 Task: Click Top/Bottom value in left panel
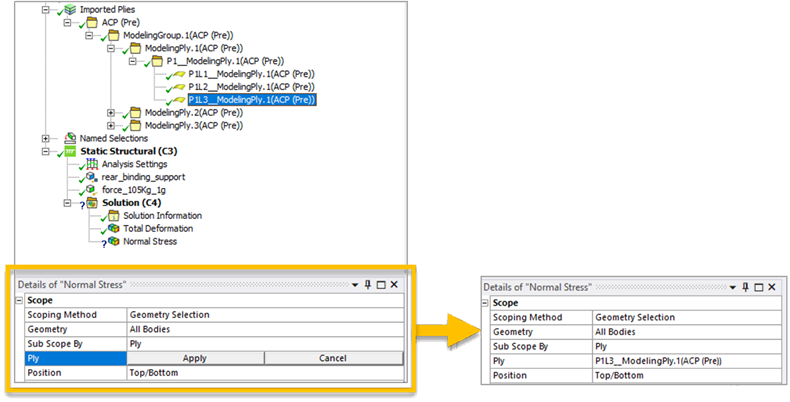154,373
